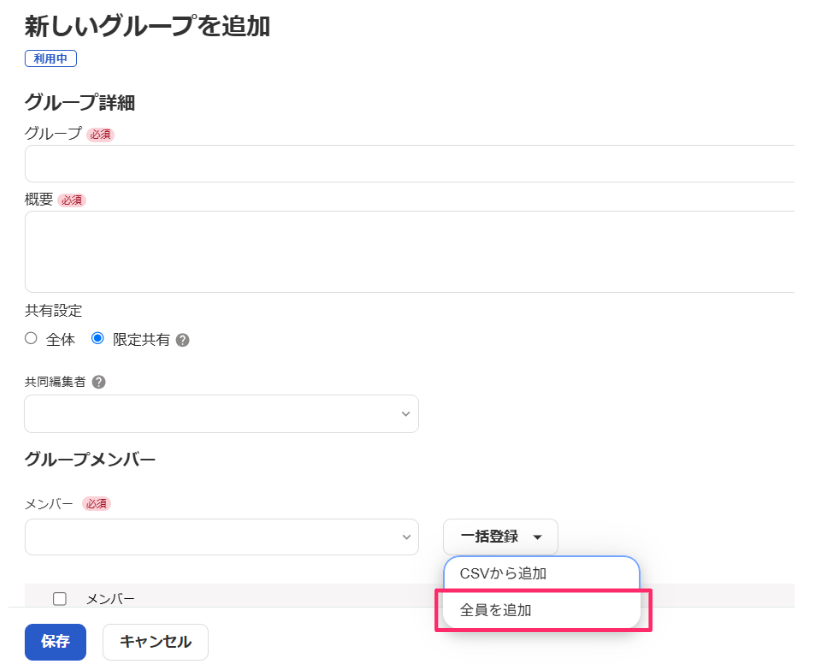Image resolution: width=830 pixels, height=666 pixels.
Task: Select the 限定共有 radio button
Action: (x=97, y=338)
